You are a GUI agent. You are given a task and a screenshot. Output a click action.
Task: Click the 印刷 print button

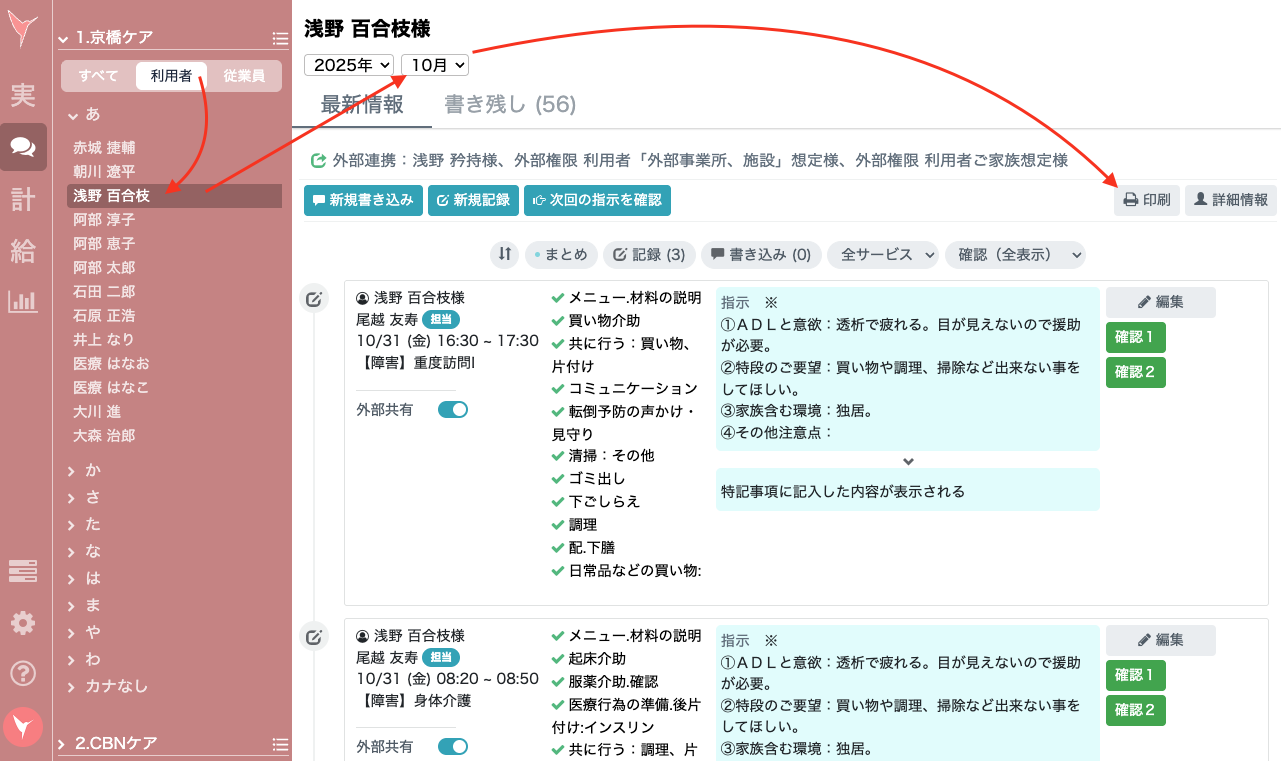1147,200
